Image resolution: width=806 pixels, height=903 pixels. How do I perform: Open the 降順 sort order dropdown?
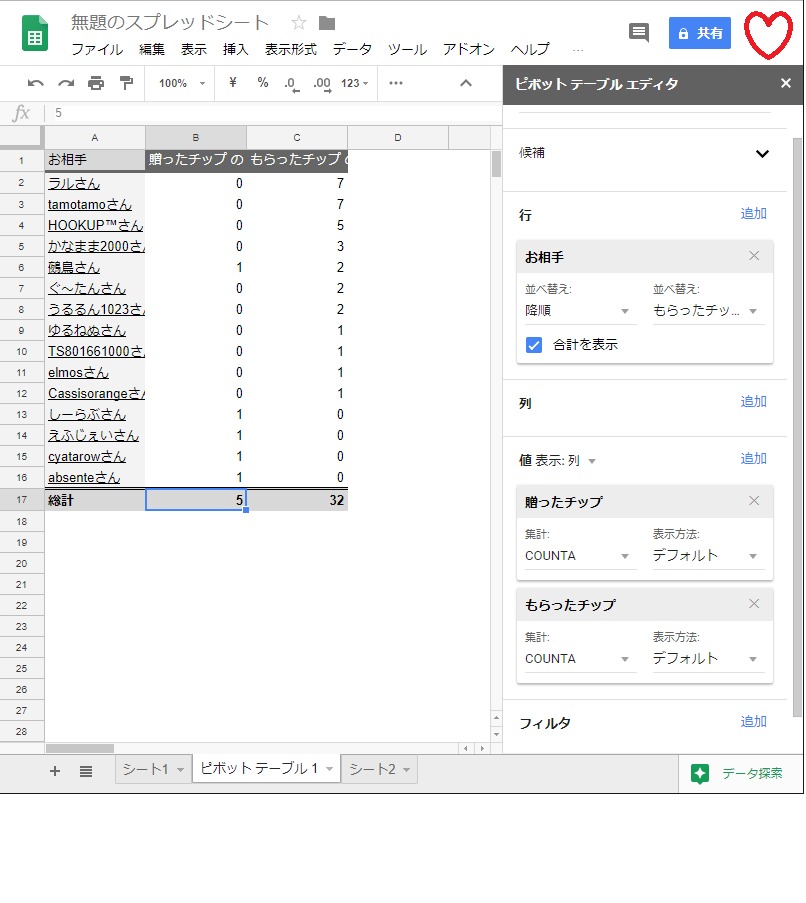point(579,311)
